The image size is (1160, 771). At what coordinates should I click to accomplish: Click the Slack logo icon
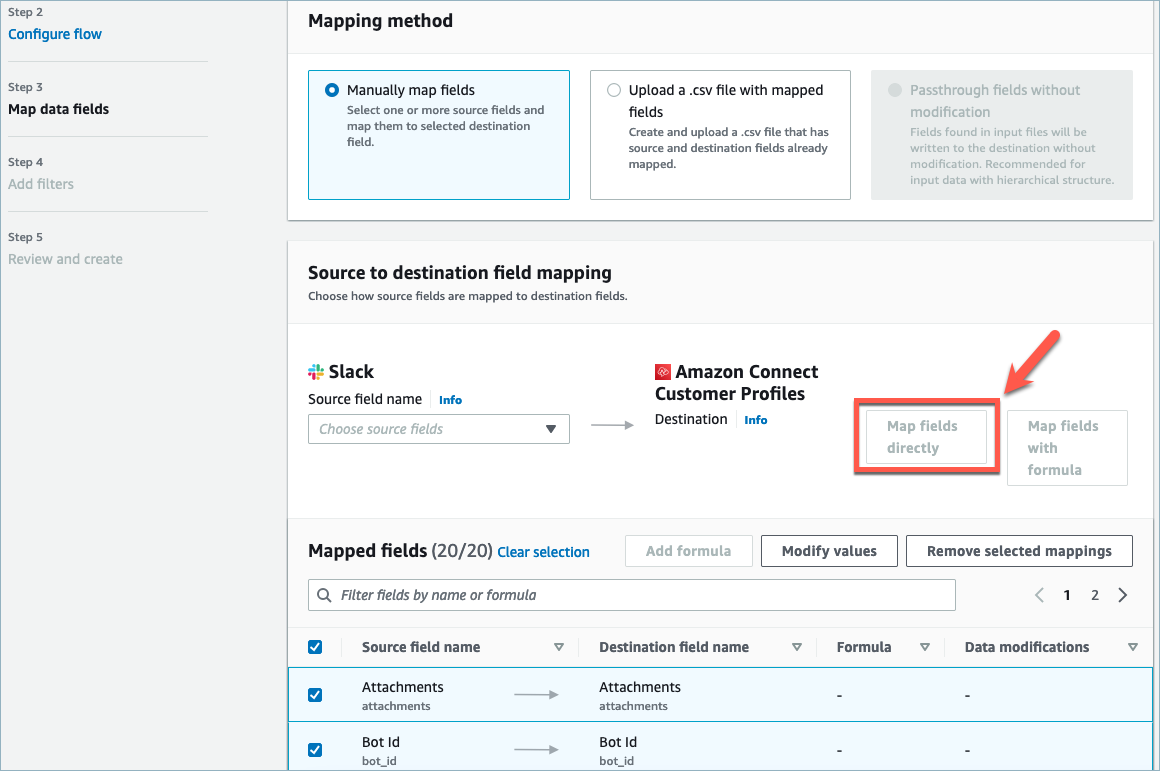(316, 372)
